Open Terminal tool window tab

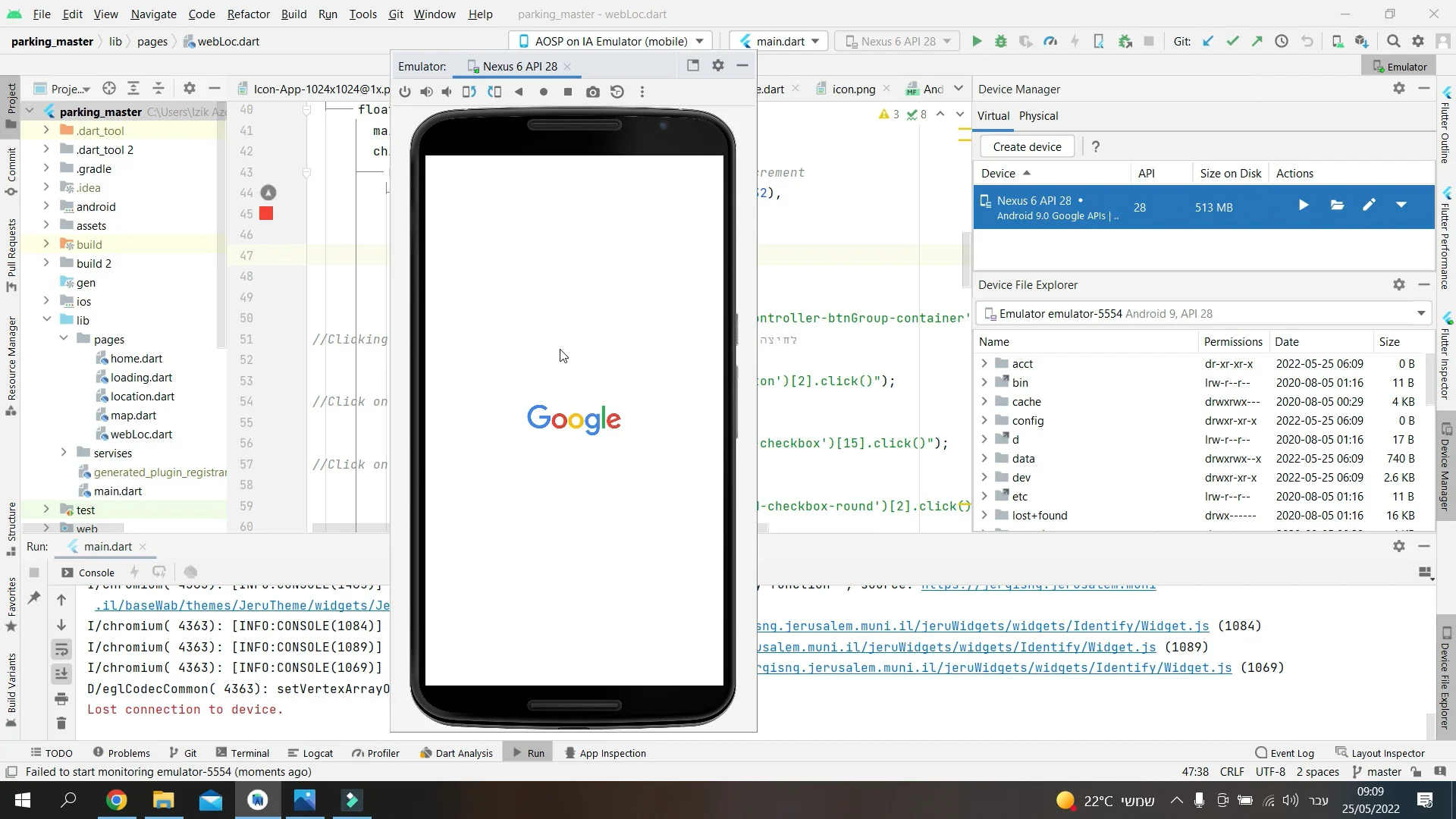(x=243, y=753)
